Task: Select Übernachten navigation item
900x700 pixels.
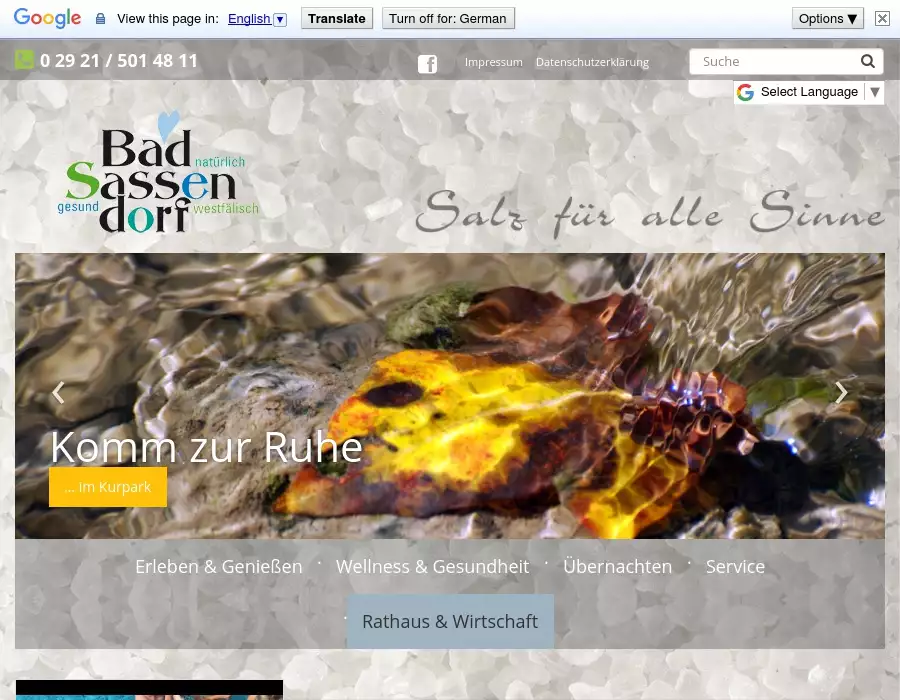Action: click(x=617, y=566)
